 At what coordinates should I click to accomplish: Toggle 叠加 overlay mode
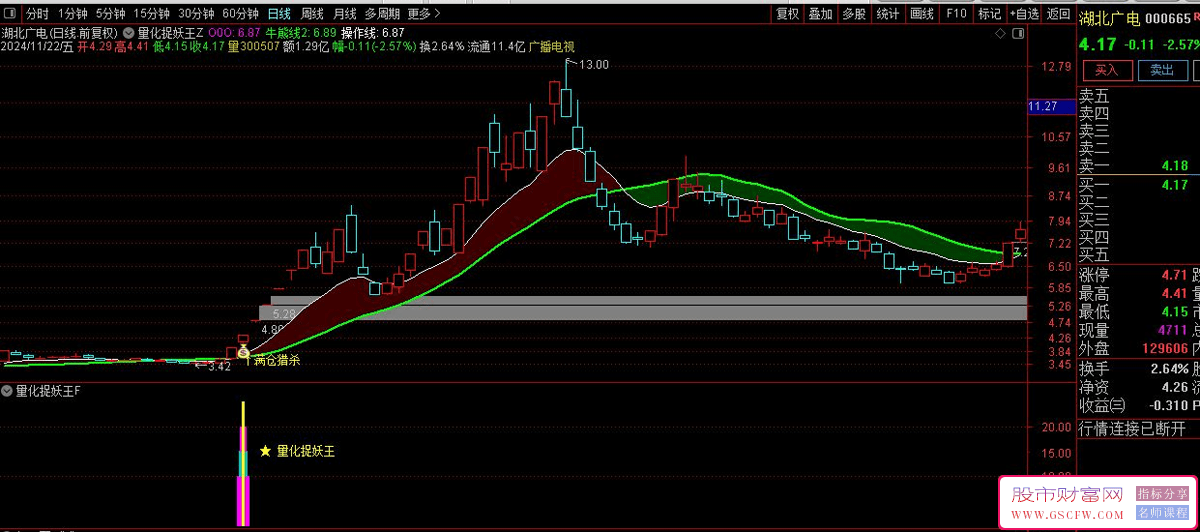click(x=820, y=14)
